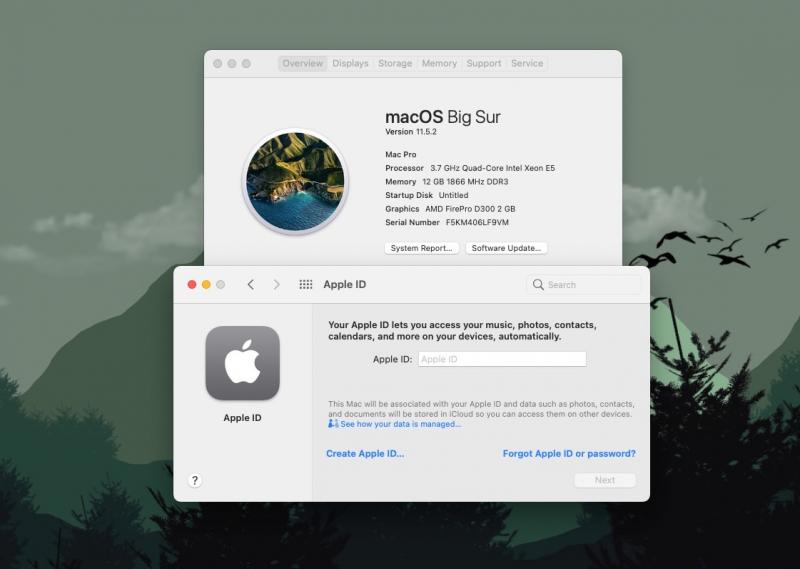This screenshot has width=800, height=569.
Task: Click the Processor 3.7 GHz Quad-Core line
Action: tap(470, 168)
